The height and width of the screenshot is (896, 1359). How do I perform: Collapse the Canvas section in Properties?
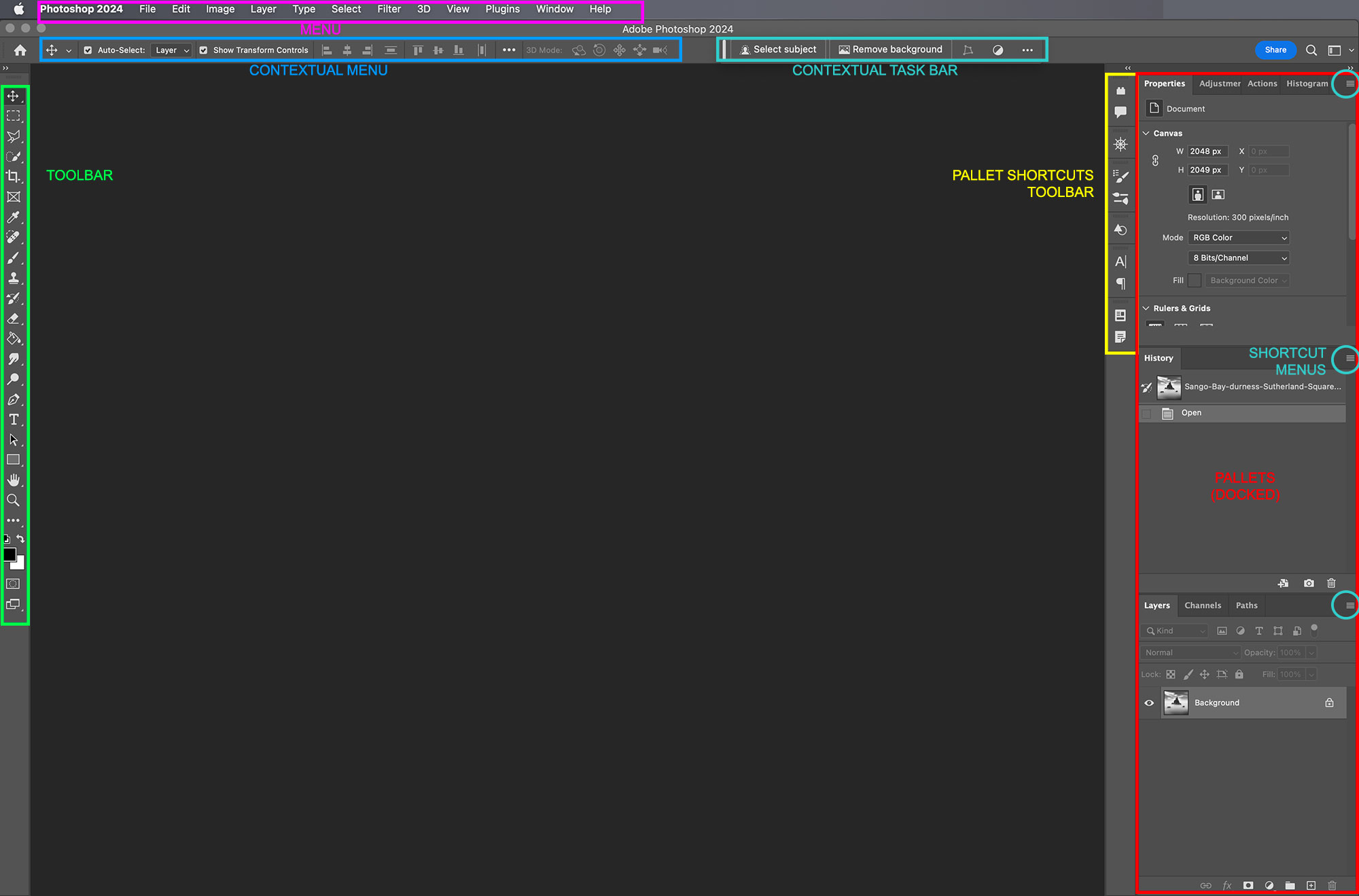1146,133
